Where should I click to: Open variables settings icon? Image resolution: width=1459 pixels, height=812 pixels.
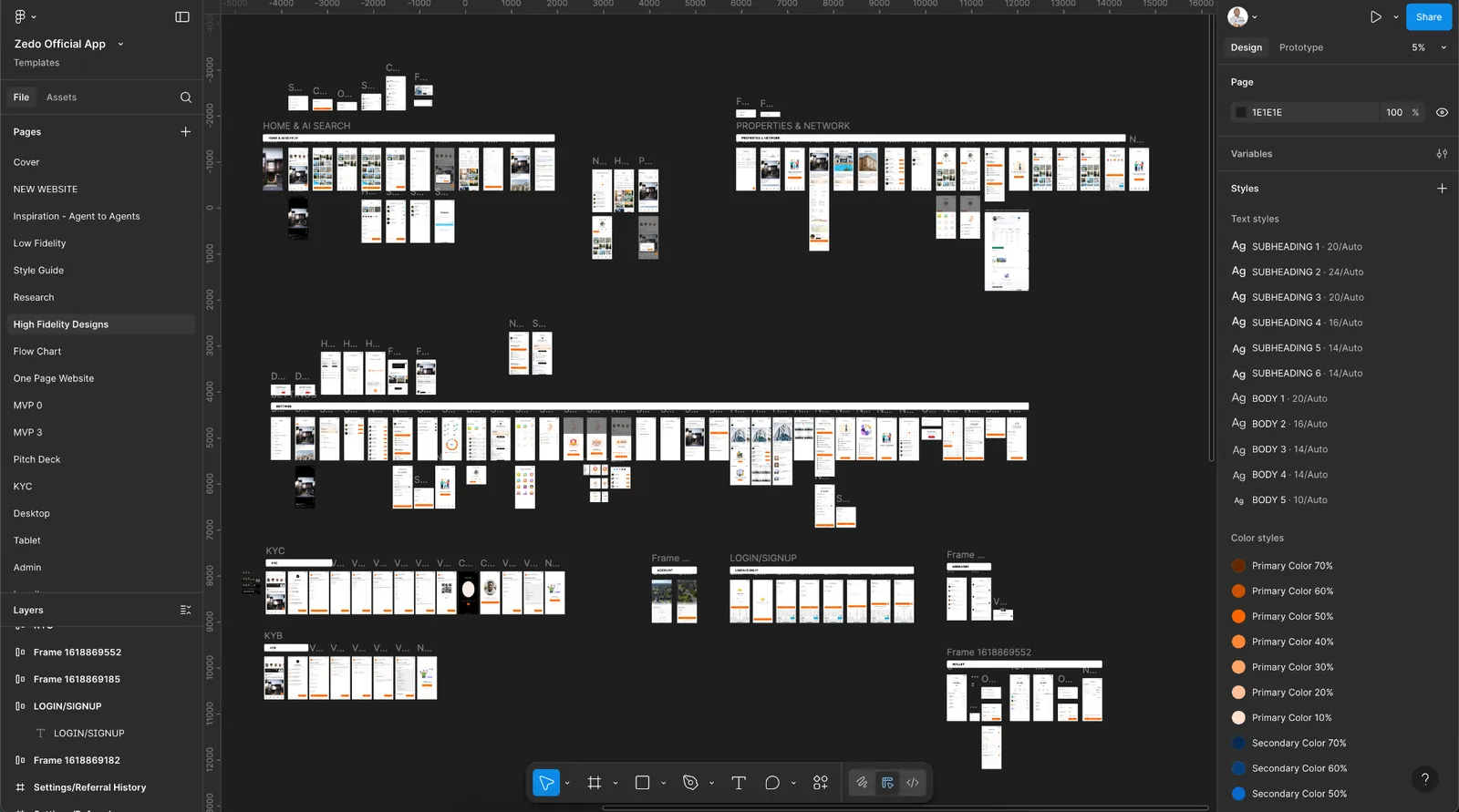pyautogui.click(x=1442, y=154)
